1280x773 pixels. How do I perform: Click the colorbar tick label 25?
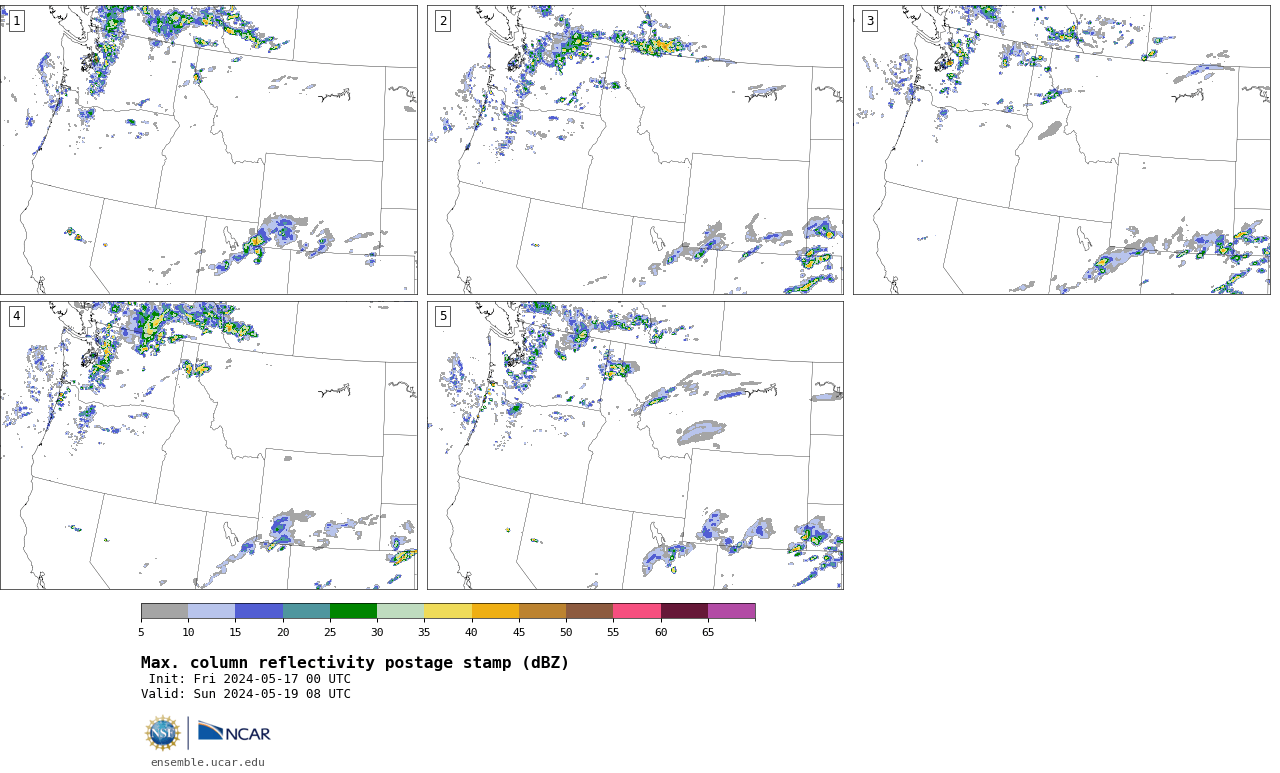(330, 632)
